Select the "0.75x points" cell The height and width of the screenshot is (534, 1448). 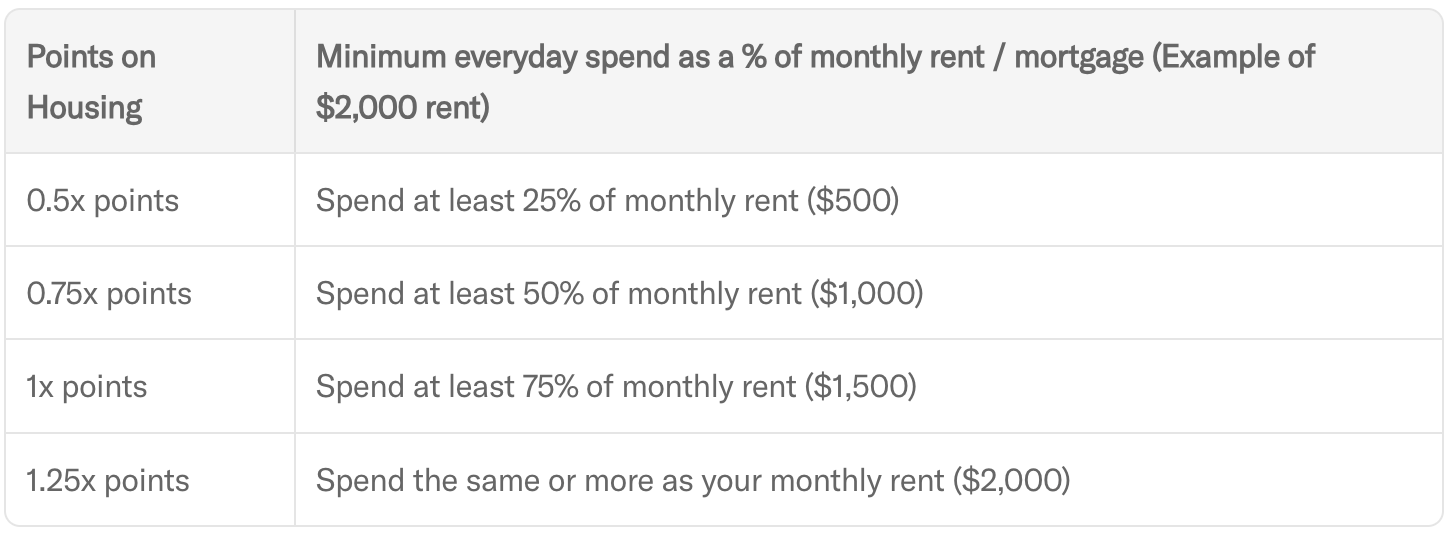(109, 294)
